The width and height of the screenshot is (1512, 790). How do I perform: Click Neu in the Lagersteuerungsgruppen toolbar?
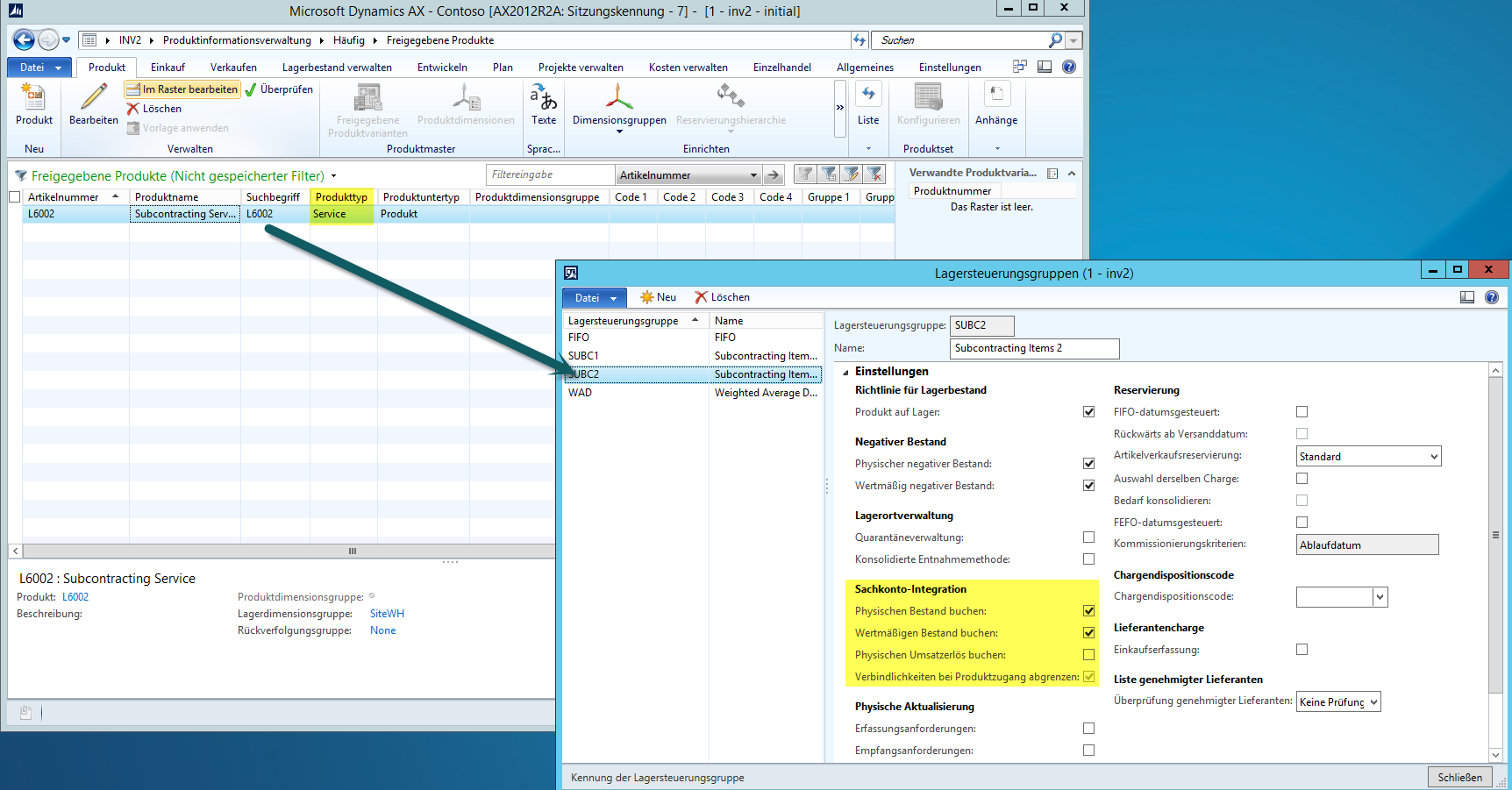[x=658, y=297]
